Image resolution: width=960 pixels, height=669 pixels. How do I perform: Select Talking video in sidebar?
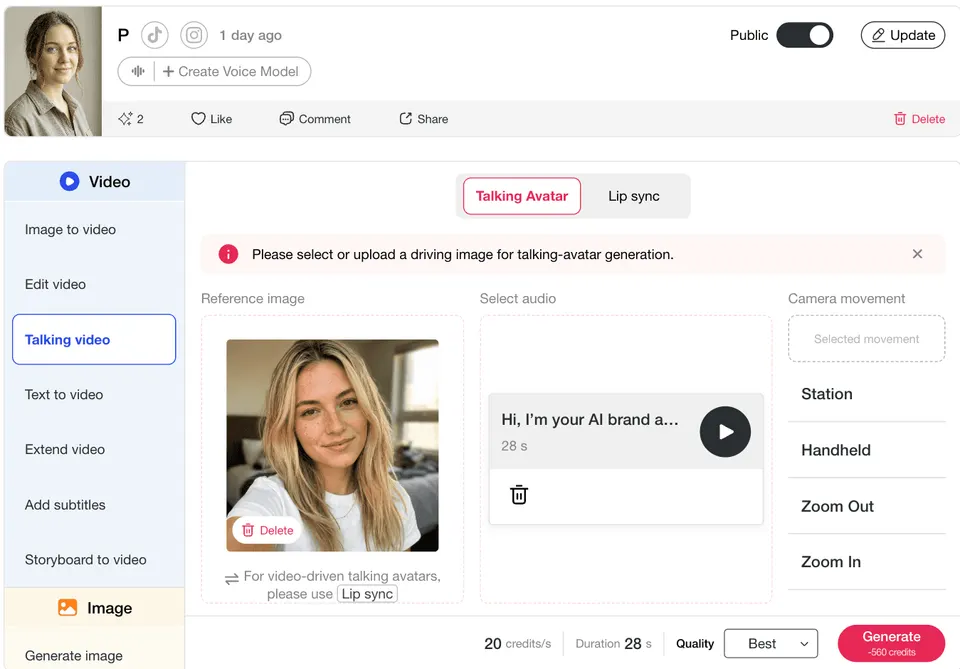(94, 340)
